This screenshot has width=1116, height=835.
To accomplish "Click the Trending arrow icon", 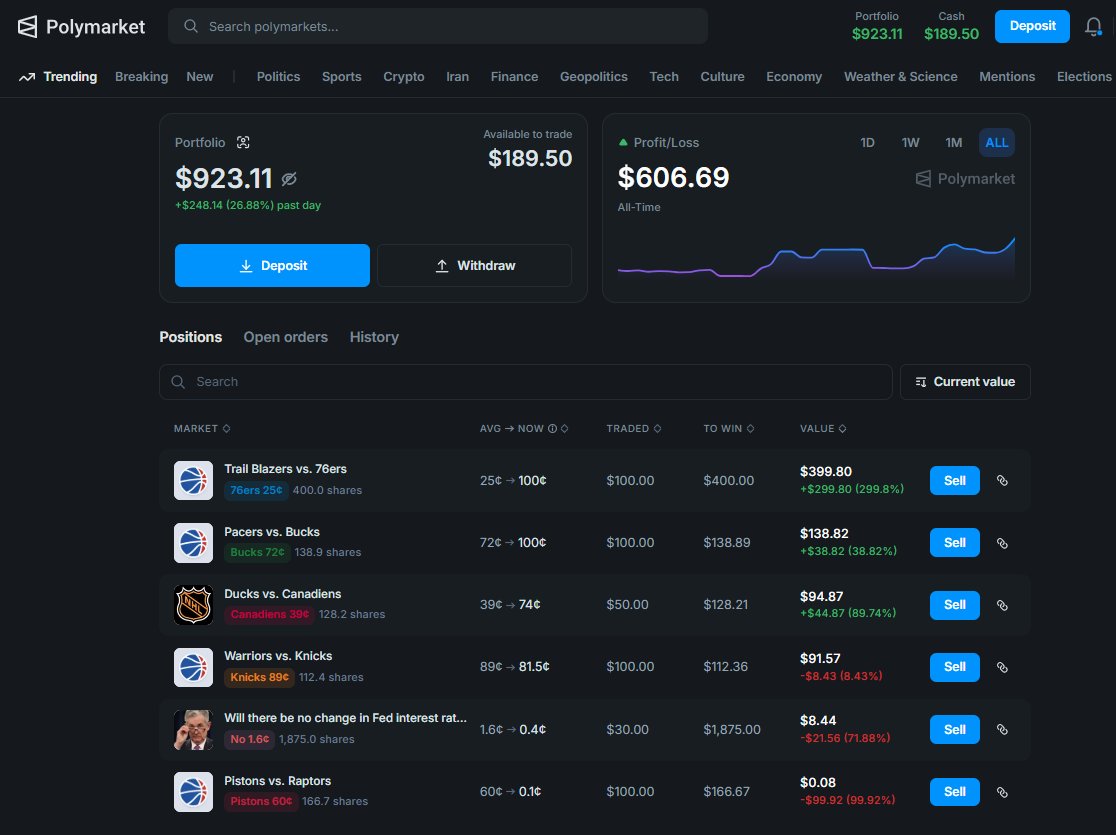I will [x=27, y=77].
